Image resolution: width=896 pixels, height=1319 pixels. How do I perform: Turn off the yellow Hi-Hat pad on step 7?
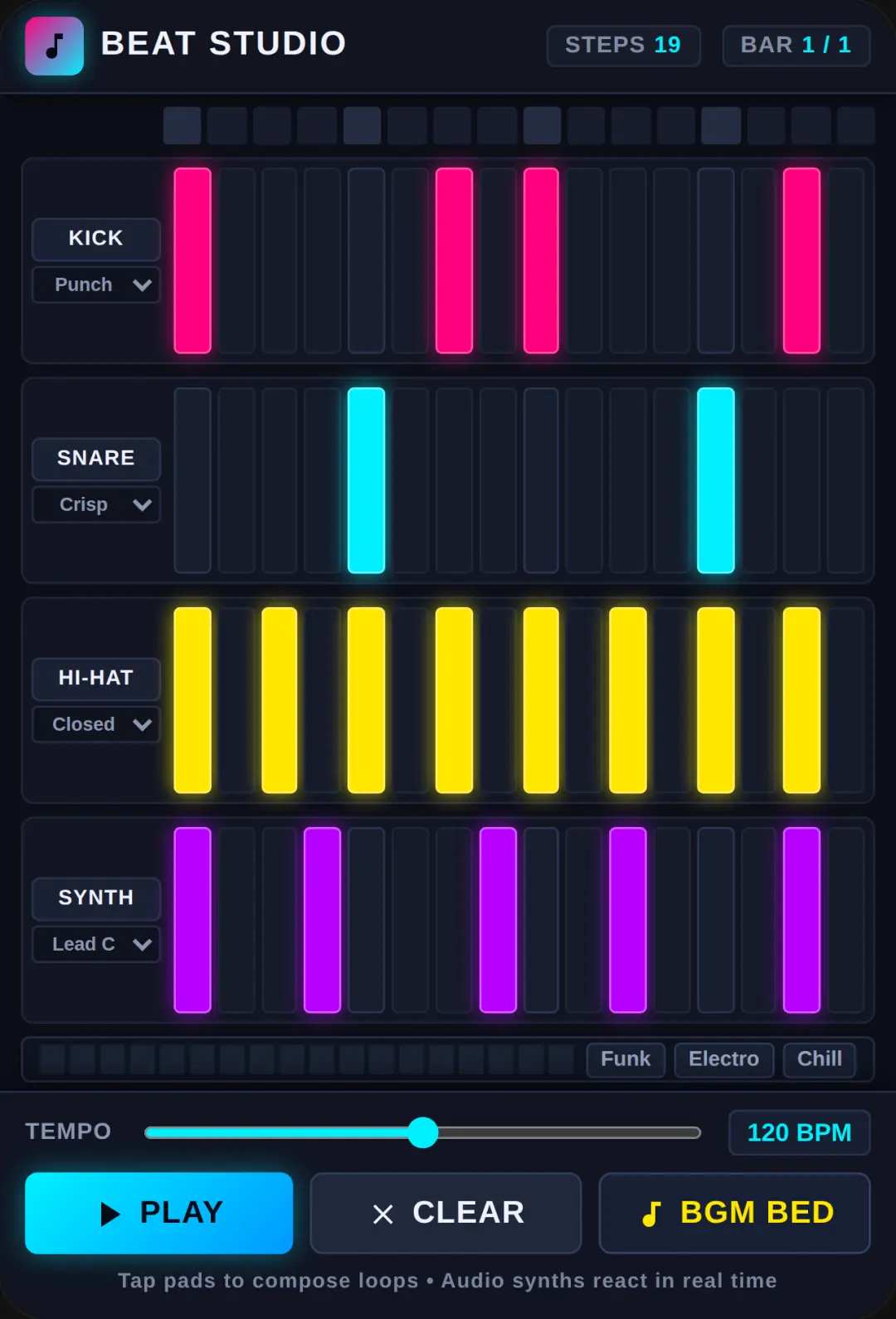coord(454,700)
